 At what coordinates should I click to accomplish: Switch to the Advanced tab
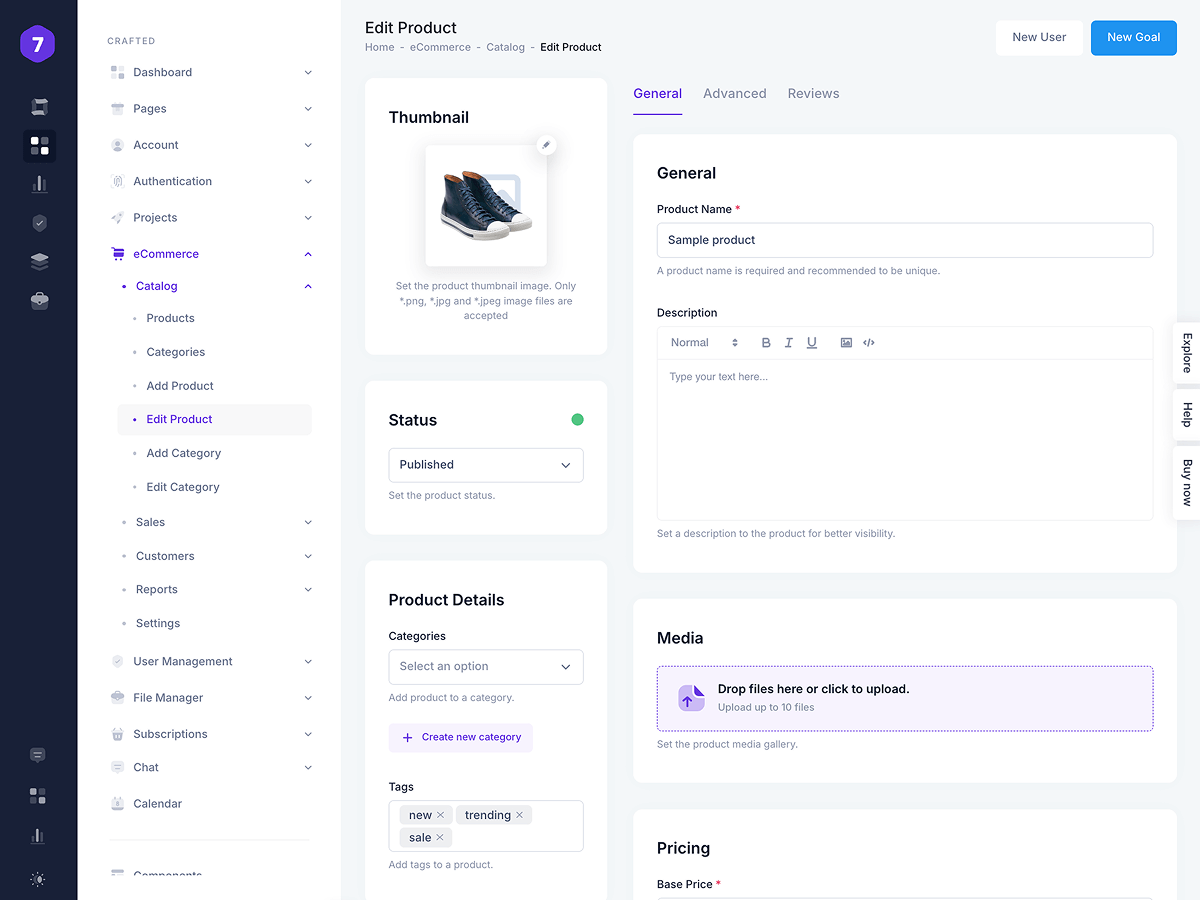coord(734,94)
